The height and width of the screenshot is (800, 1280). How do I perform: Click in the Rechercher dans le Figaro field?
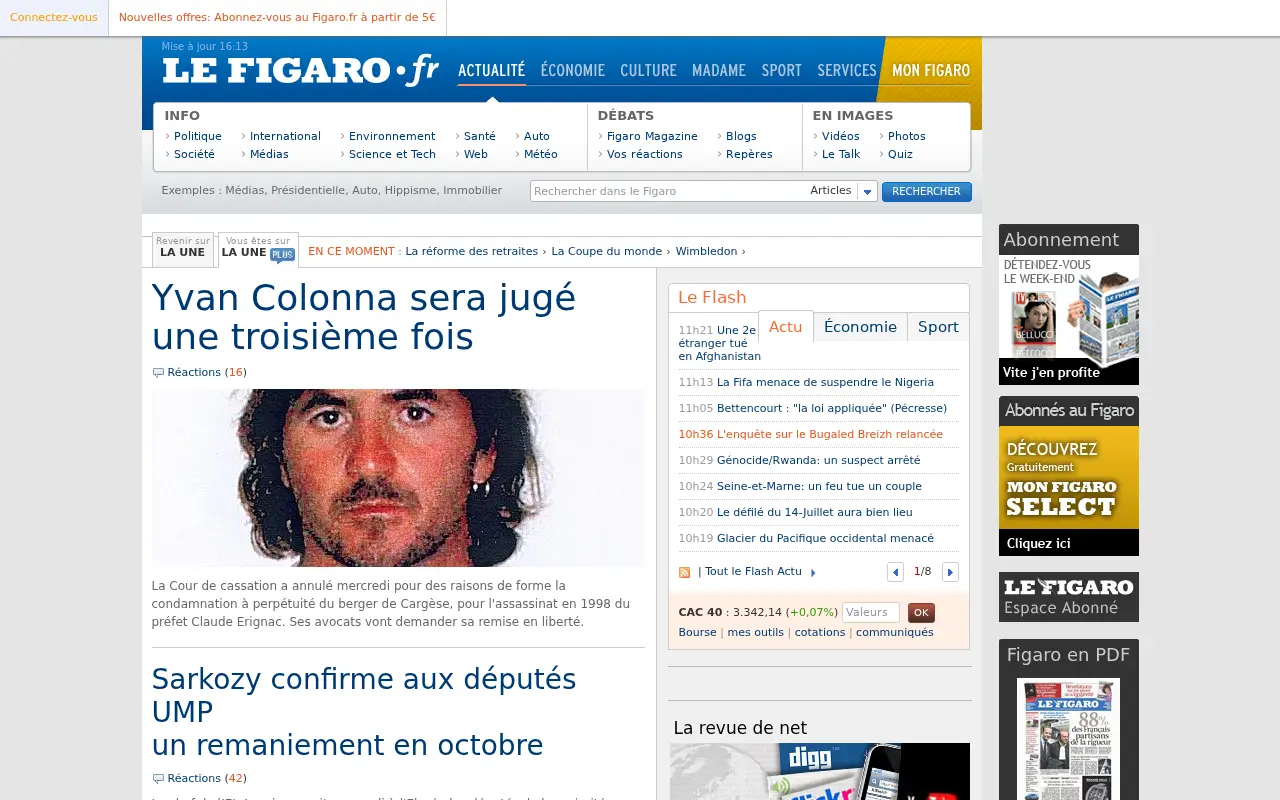(x=668, y=191)
